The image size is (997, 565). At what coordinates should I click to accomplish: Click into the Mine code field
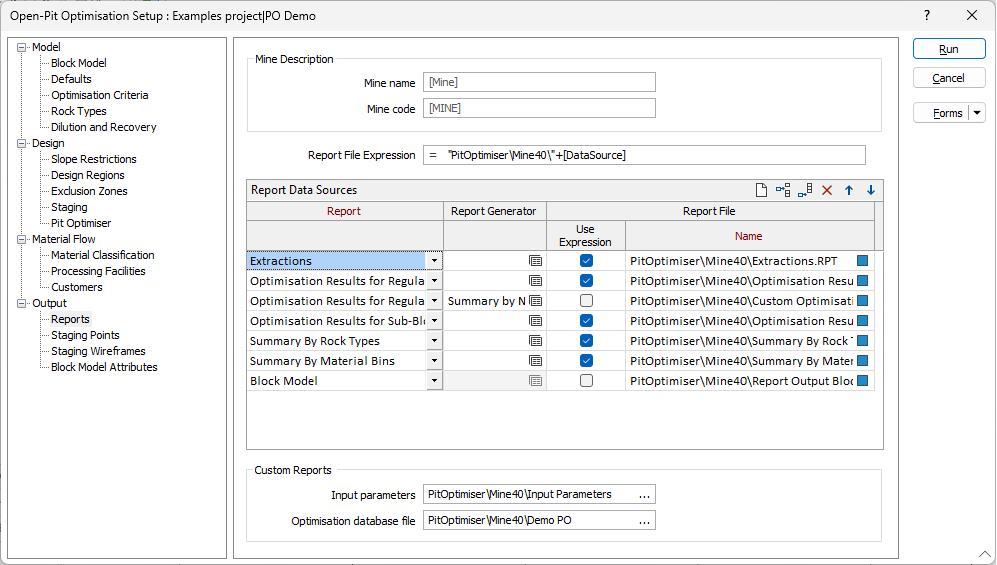click(x=539, y=108)
